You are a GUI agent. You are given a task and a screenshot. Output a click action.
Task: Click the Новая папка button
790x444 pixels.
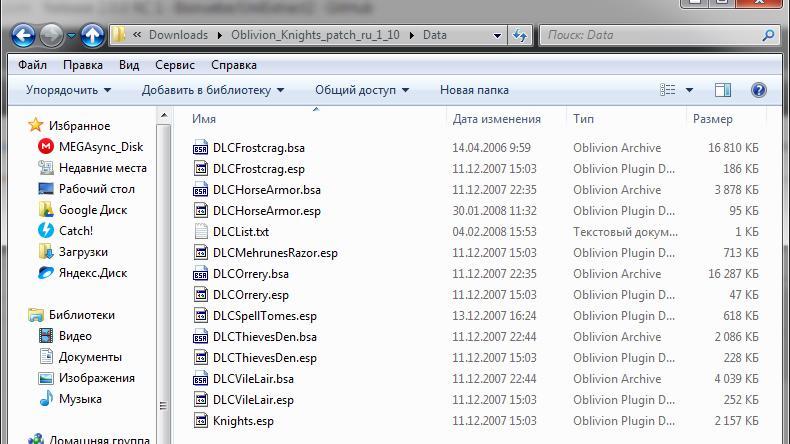tap(474, 90)
